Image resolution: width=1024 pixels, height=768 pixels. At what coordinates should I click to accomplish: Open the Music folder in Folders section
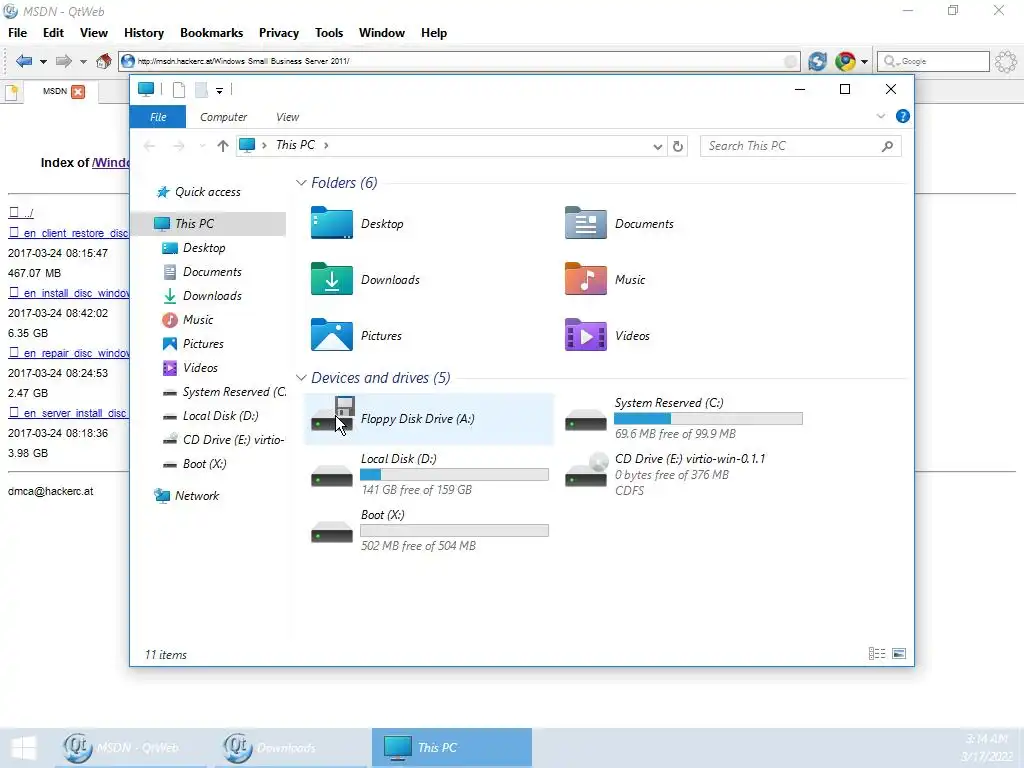[585, 280]
